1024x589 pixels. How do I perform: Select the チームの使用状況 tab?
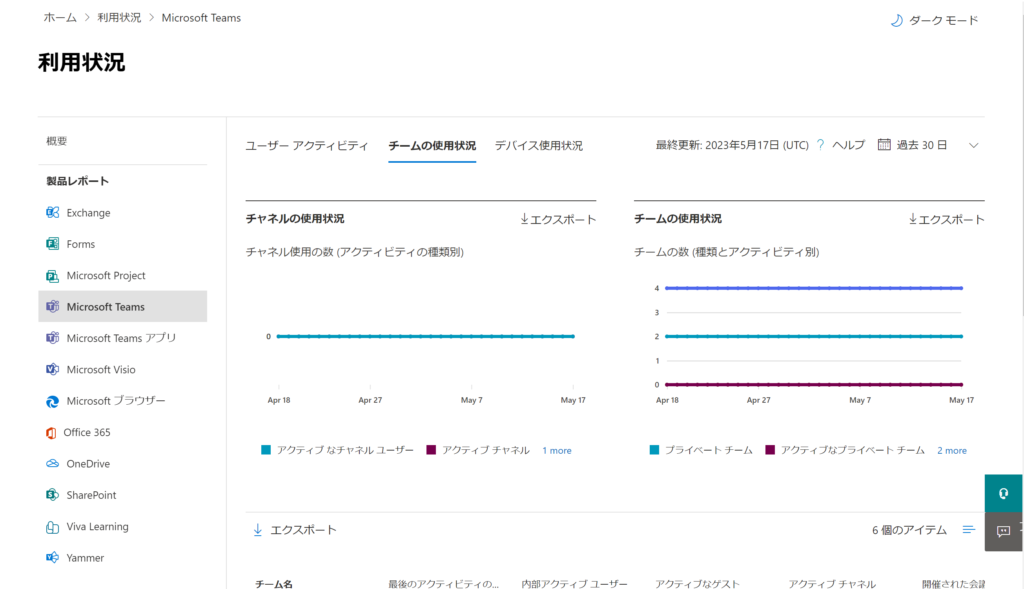click(x=432, y=146)
